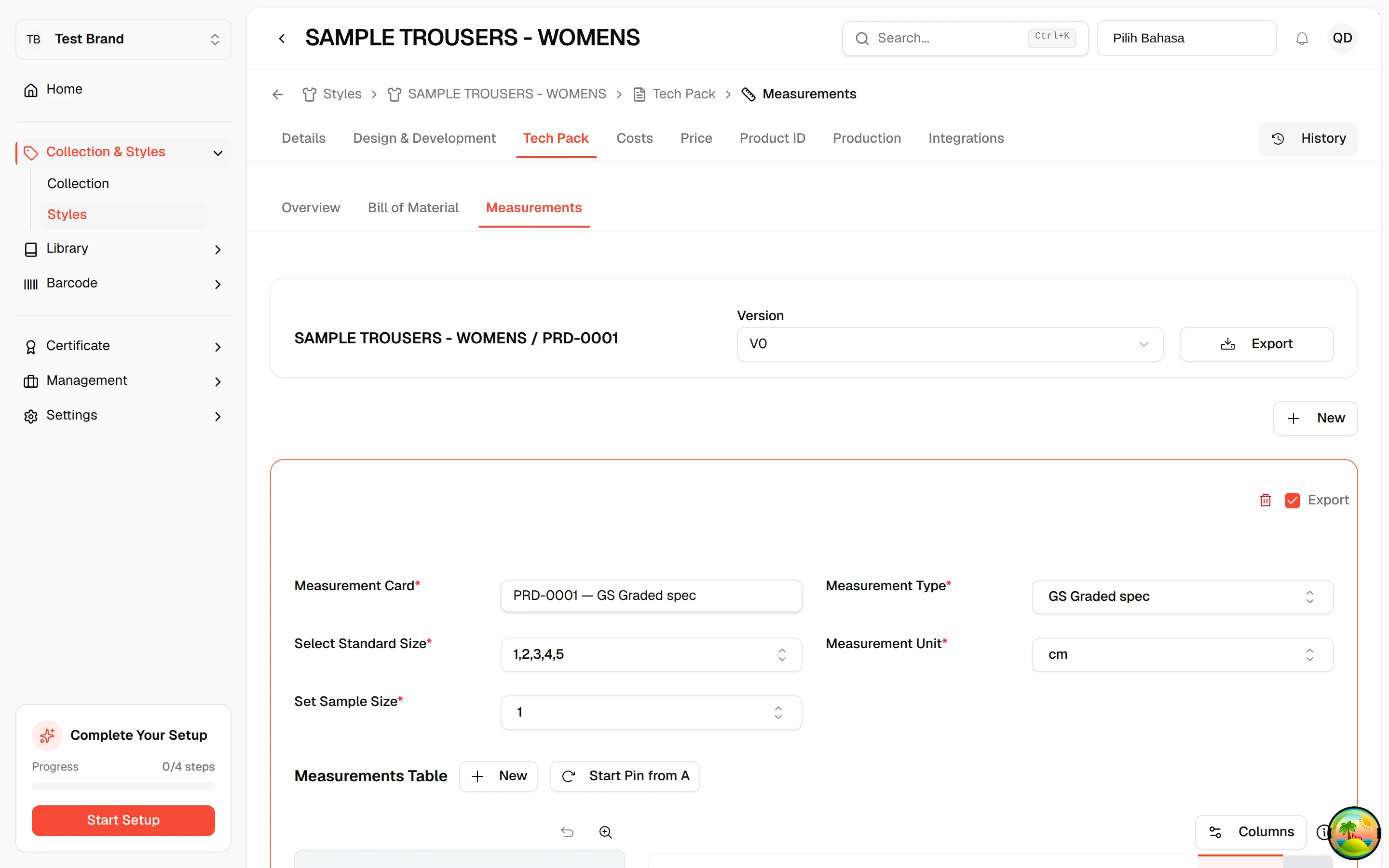Open Measurement Unit cm dropdown
The image size is (1389, 868).
point(1183,654)
